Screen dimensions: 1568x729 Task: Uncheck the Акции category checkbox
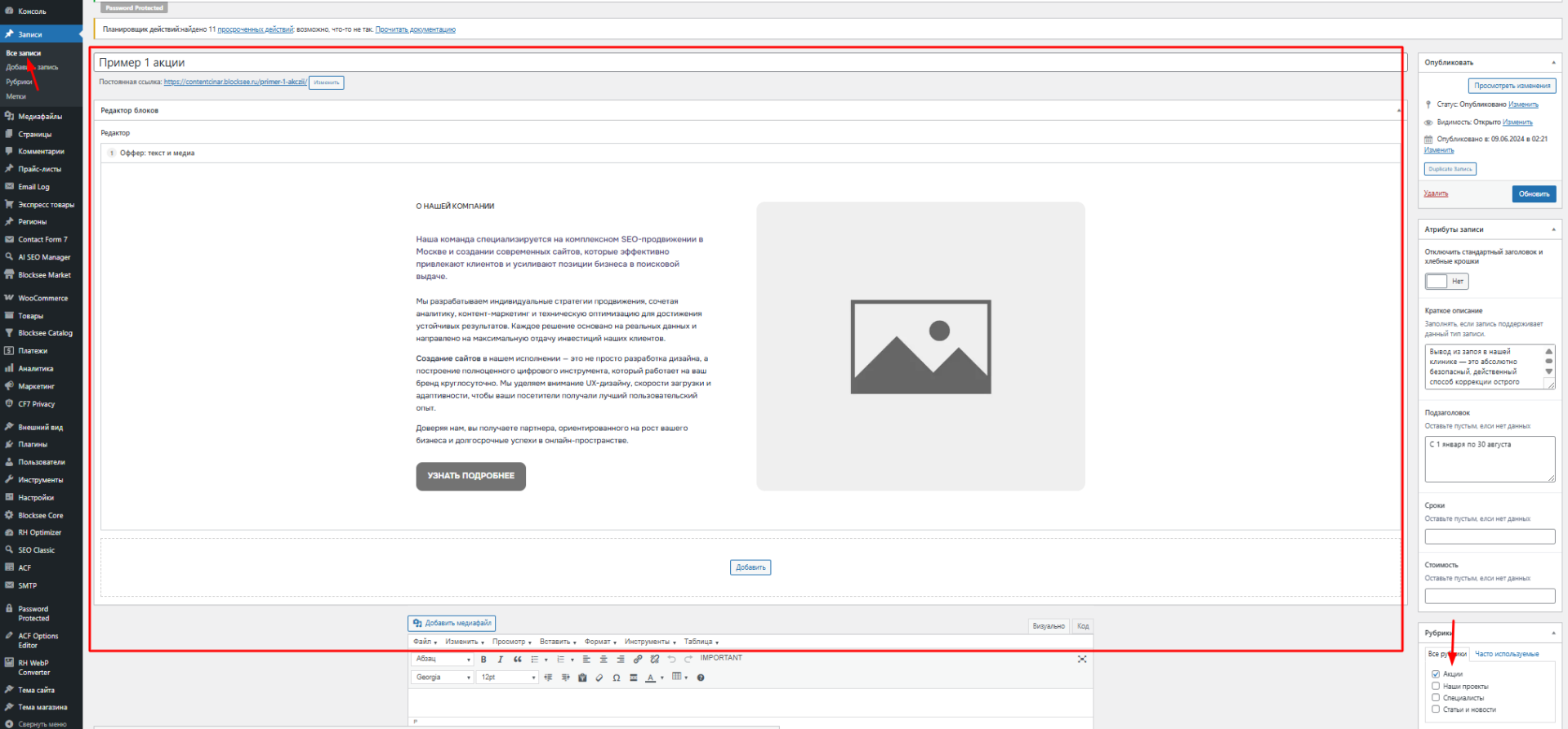1436,674
